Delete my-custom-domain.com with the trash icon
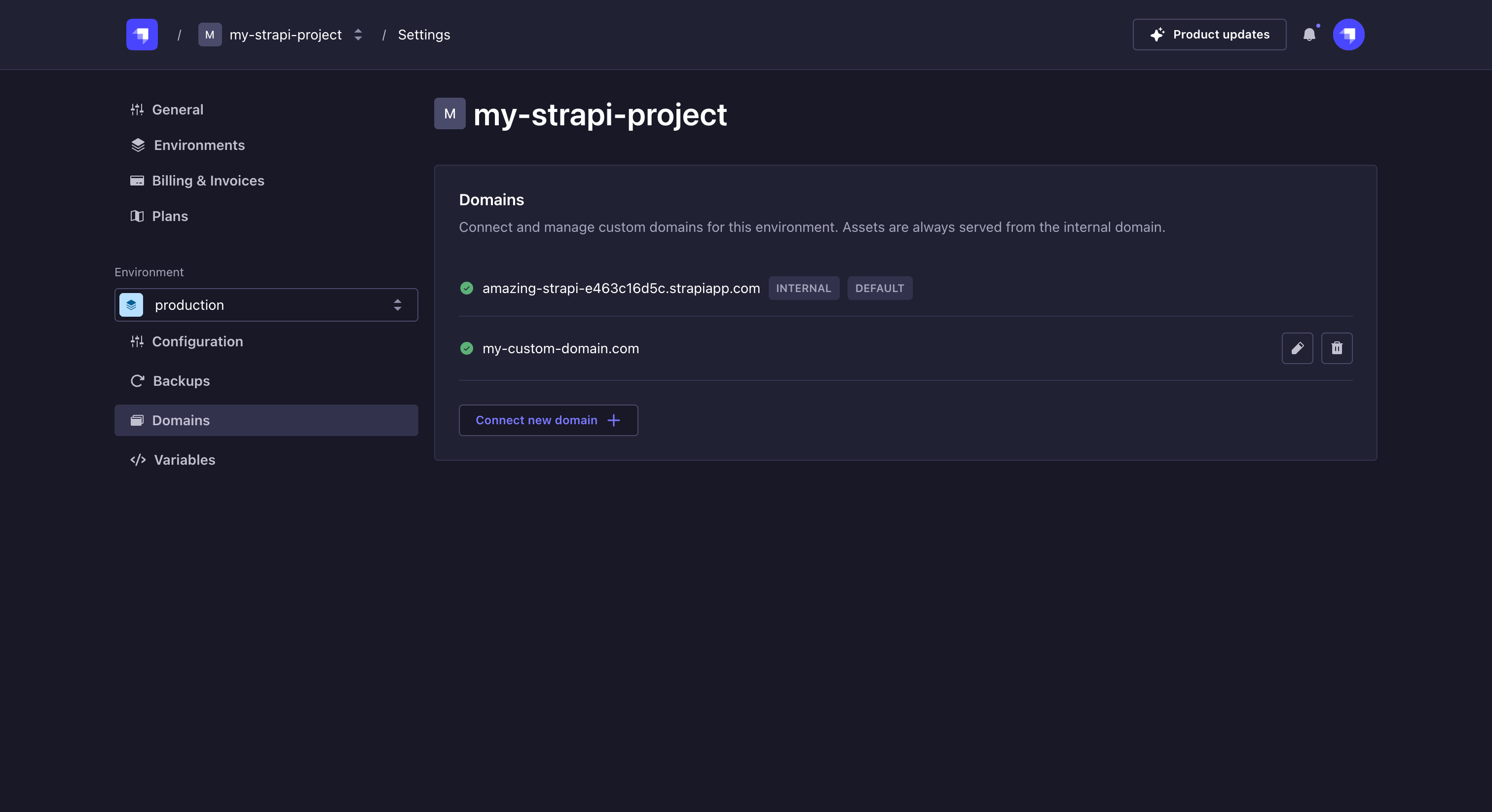 pyautogui.click(x=1337, y=348)
